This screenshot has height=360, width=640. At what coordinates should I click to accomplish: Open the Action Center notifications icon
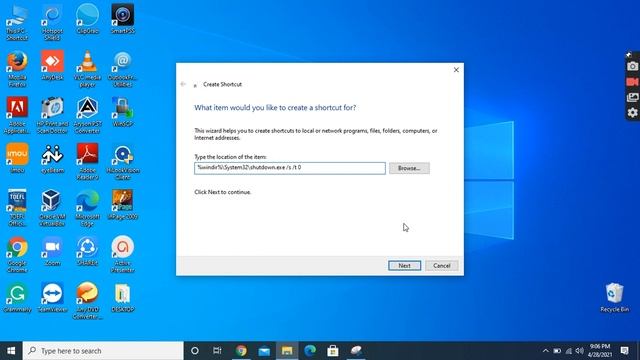click(x=624, y=351)
